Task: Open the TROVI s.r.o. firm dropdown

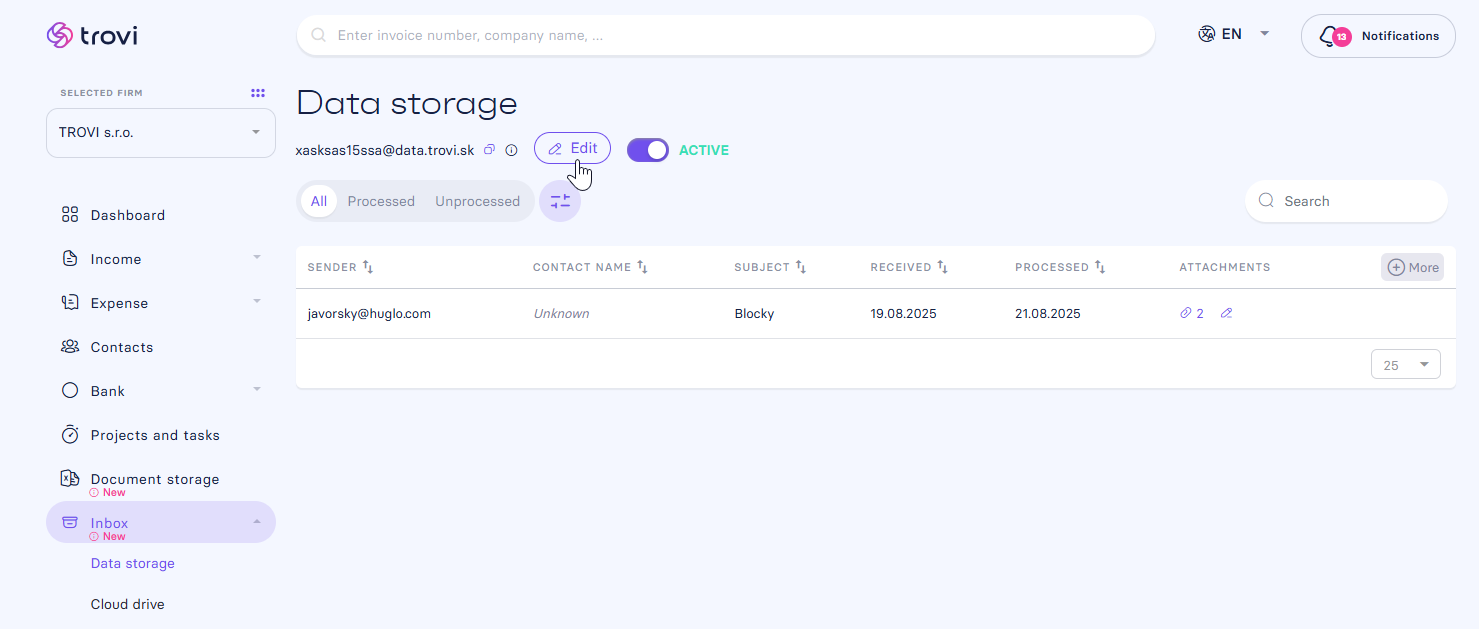Action: (161, 132)
